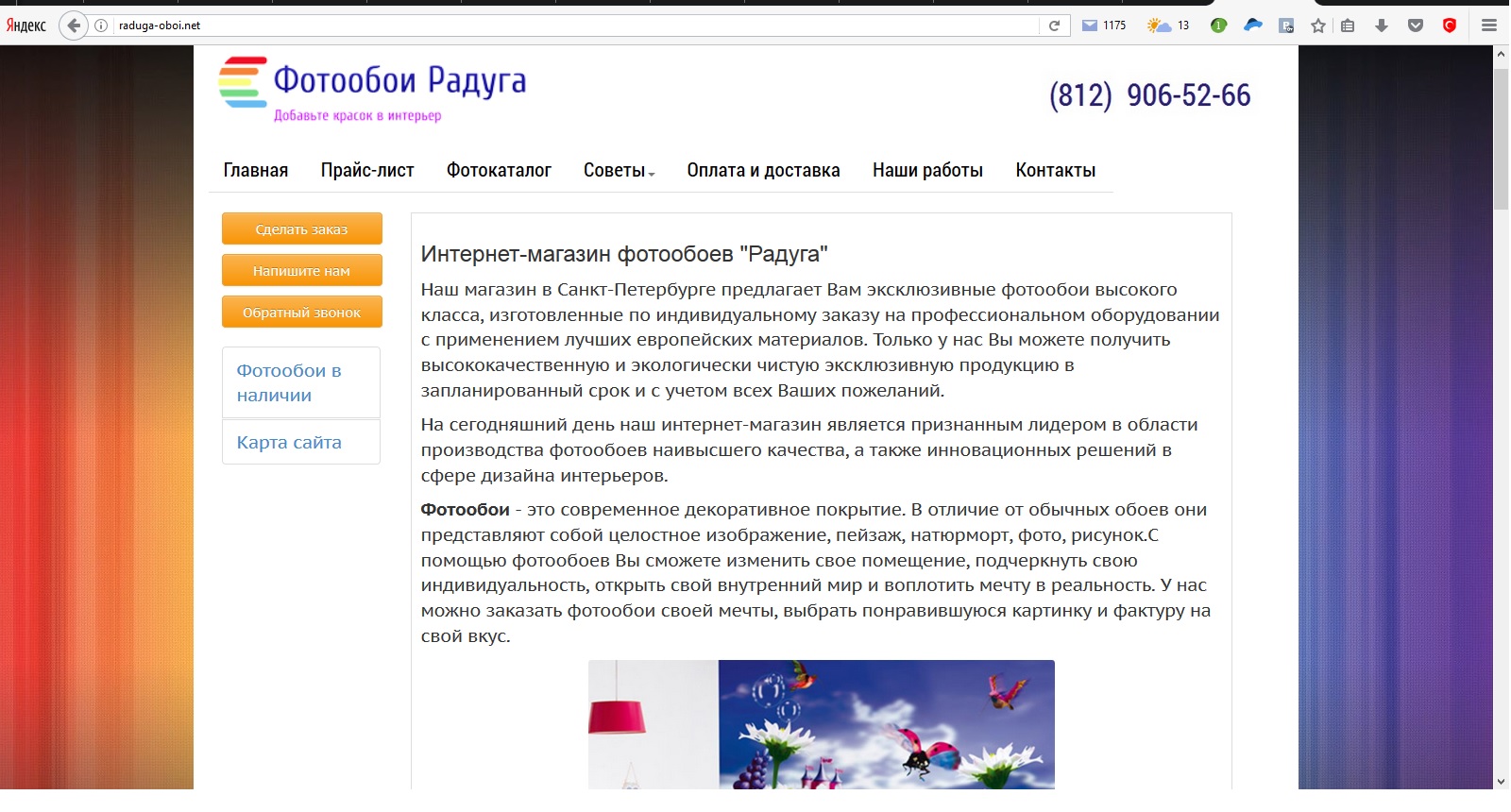Image resolution: width=1511 pixels, height=812 pixels.
Task: Save page to Pocket icon
Action: click(1415, 25)
